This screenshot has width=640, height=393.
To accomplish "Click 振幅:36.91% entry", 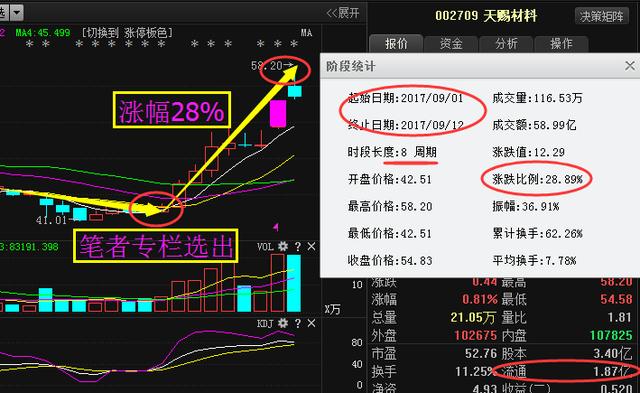I will tap(526, 206).
